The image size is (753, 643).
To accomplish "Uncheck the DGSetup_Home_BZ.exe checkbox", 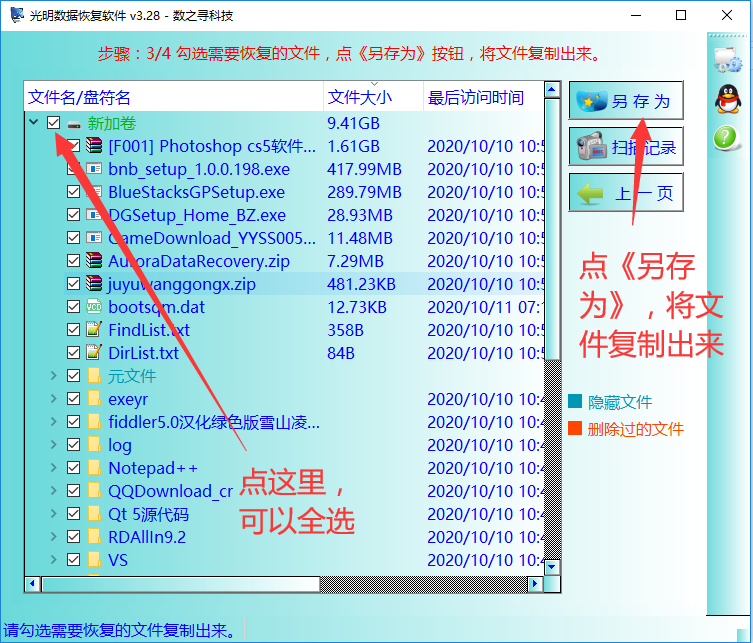I will click(73, 215).
